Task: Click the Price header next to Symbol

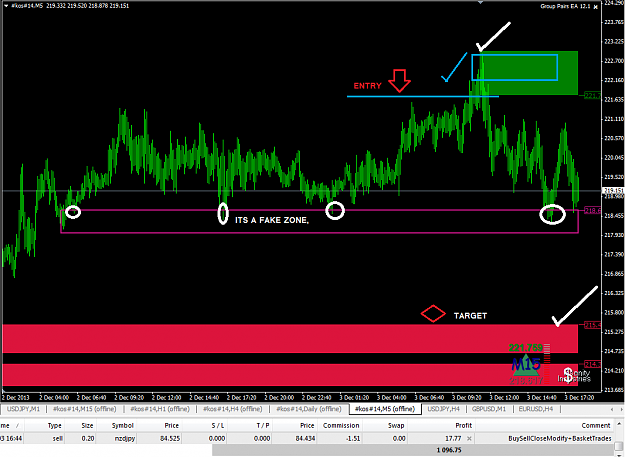Action: [x=159, y=426]
